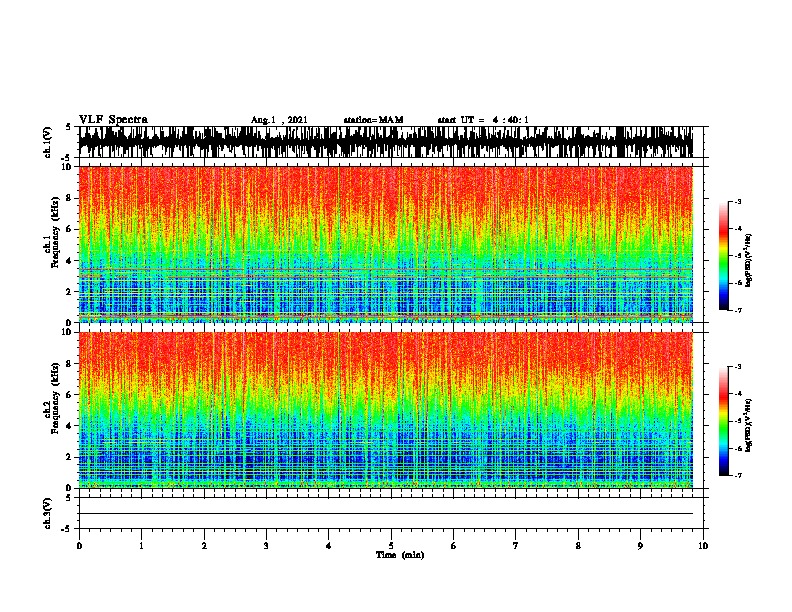Image resolution: width=792 pixels, height=612 pixels.
Task: Click the ch.2 spectrogram panel
Action: (x=386, y=410)
